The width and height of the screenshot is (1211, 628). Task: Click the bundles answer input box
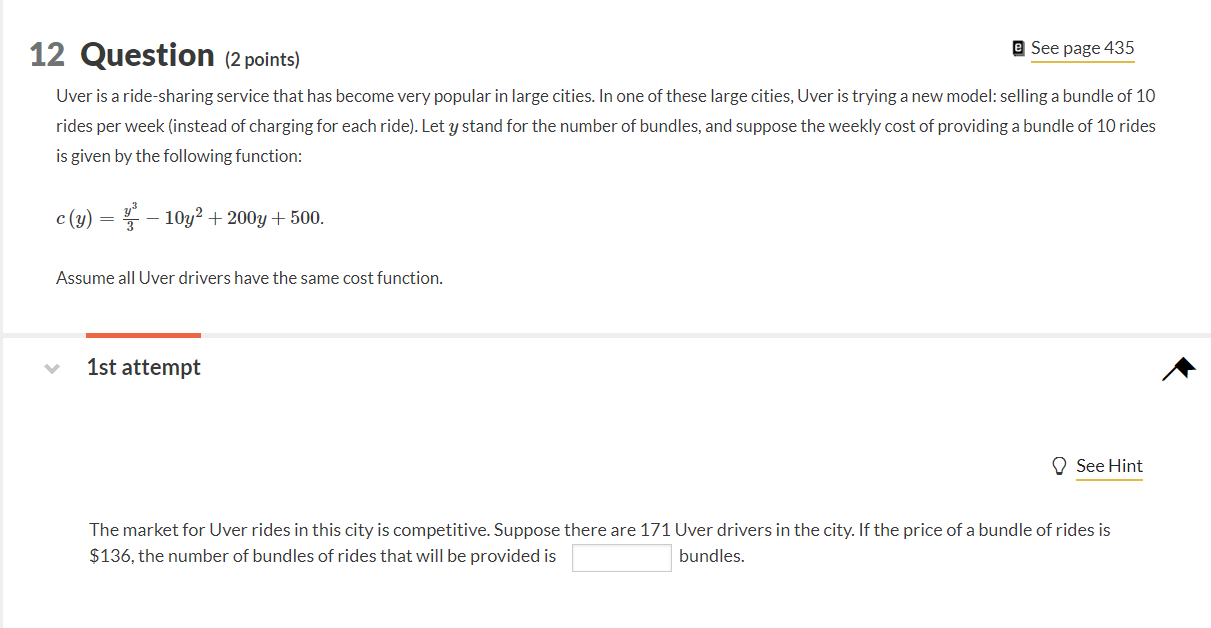coord(621,557)
